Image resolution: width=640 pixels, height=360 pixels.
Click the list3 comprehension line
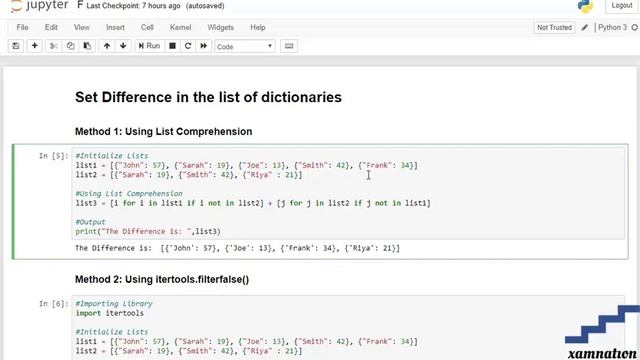(253, 203)
